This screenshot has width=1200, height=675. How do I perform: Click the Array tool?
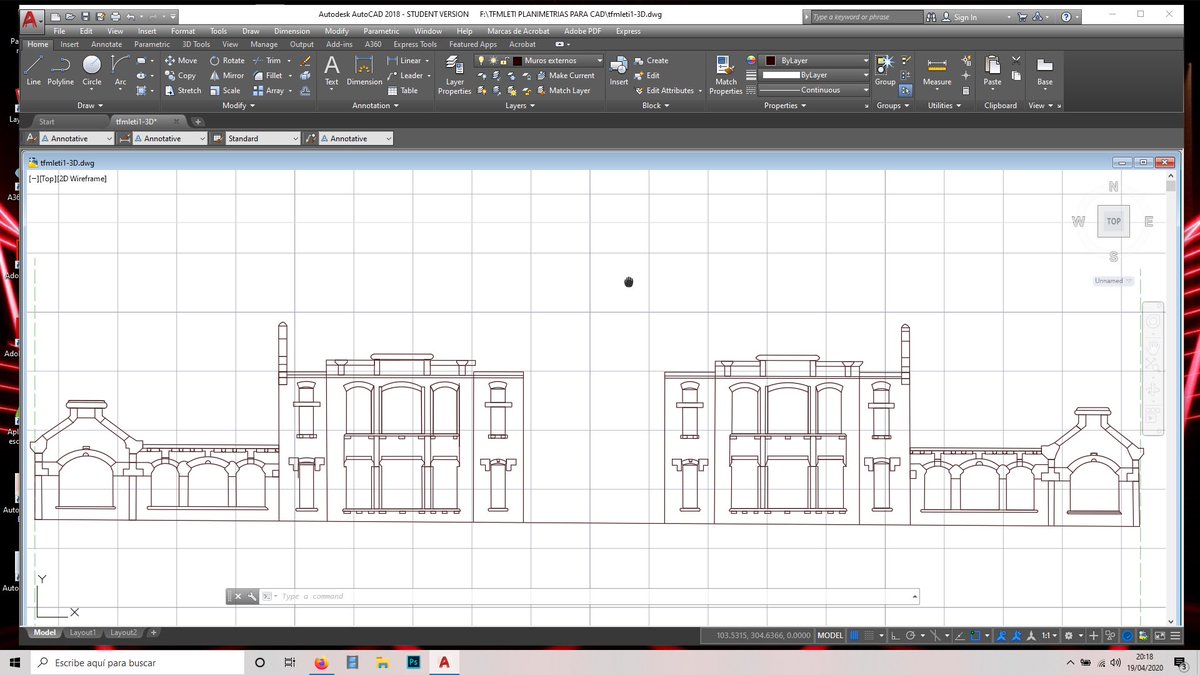(x=268, y=90)
